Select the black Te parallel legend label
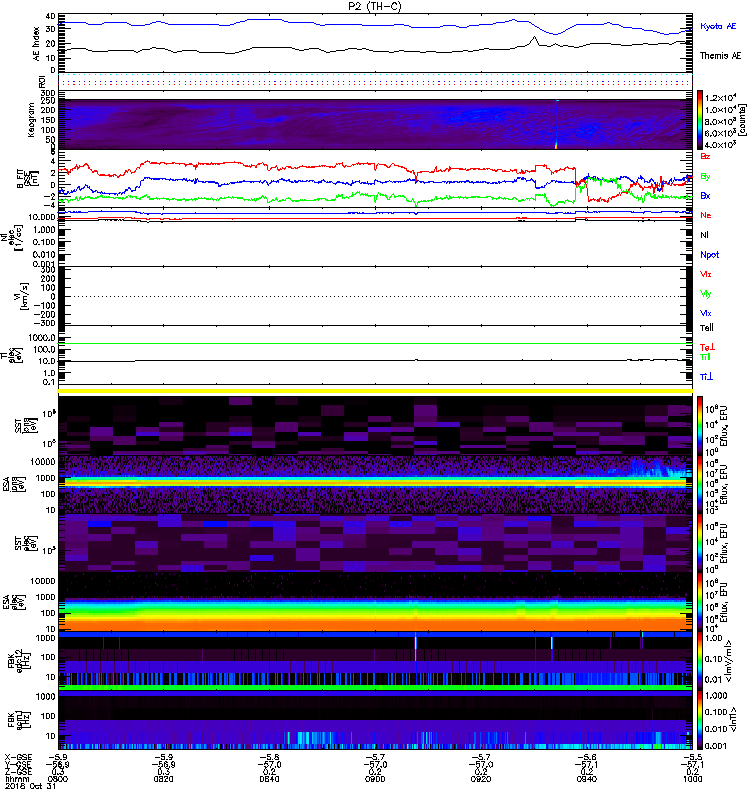This screenshot has width=750, height=800. pos(707,328)
